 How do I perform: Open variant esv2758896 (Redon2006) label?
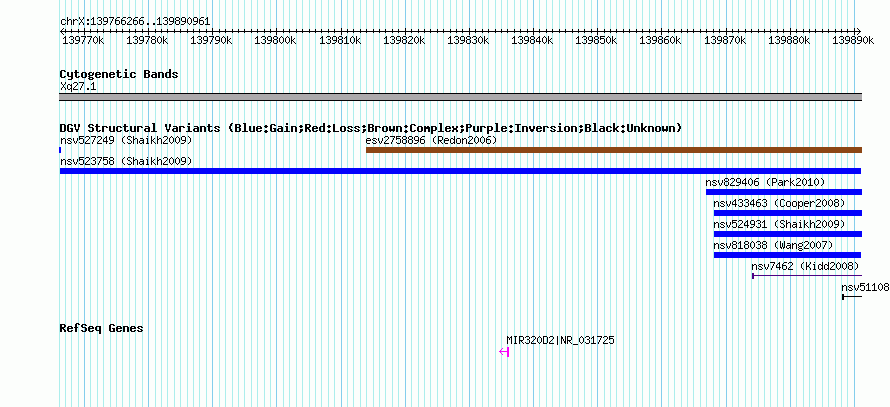431,140
